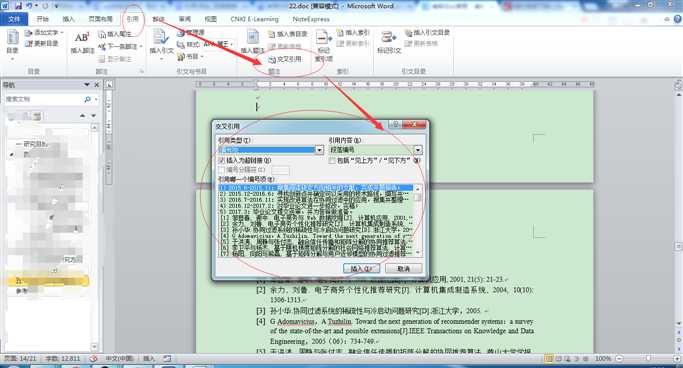This screenshot has height=368, width=683.
Task: Open the search options arrow beside magnifier
Action: (96, 99)
